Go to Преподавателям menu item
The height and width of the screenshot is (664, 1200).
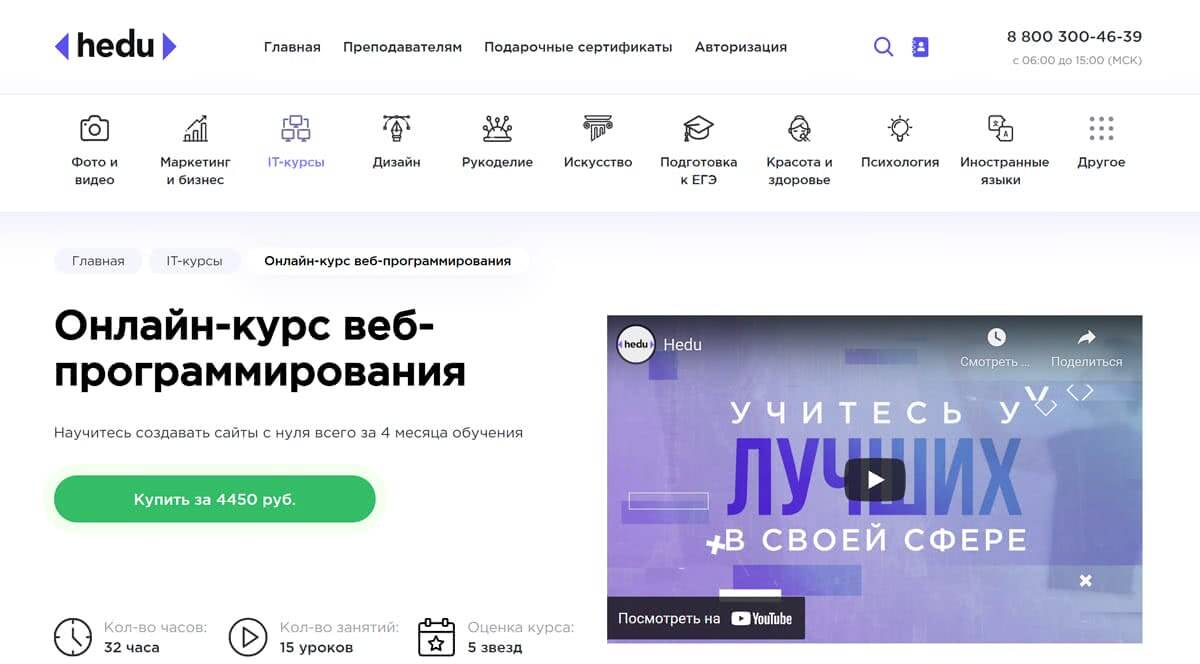pos(402,47)
